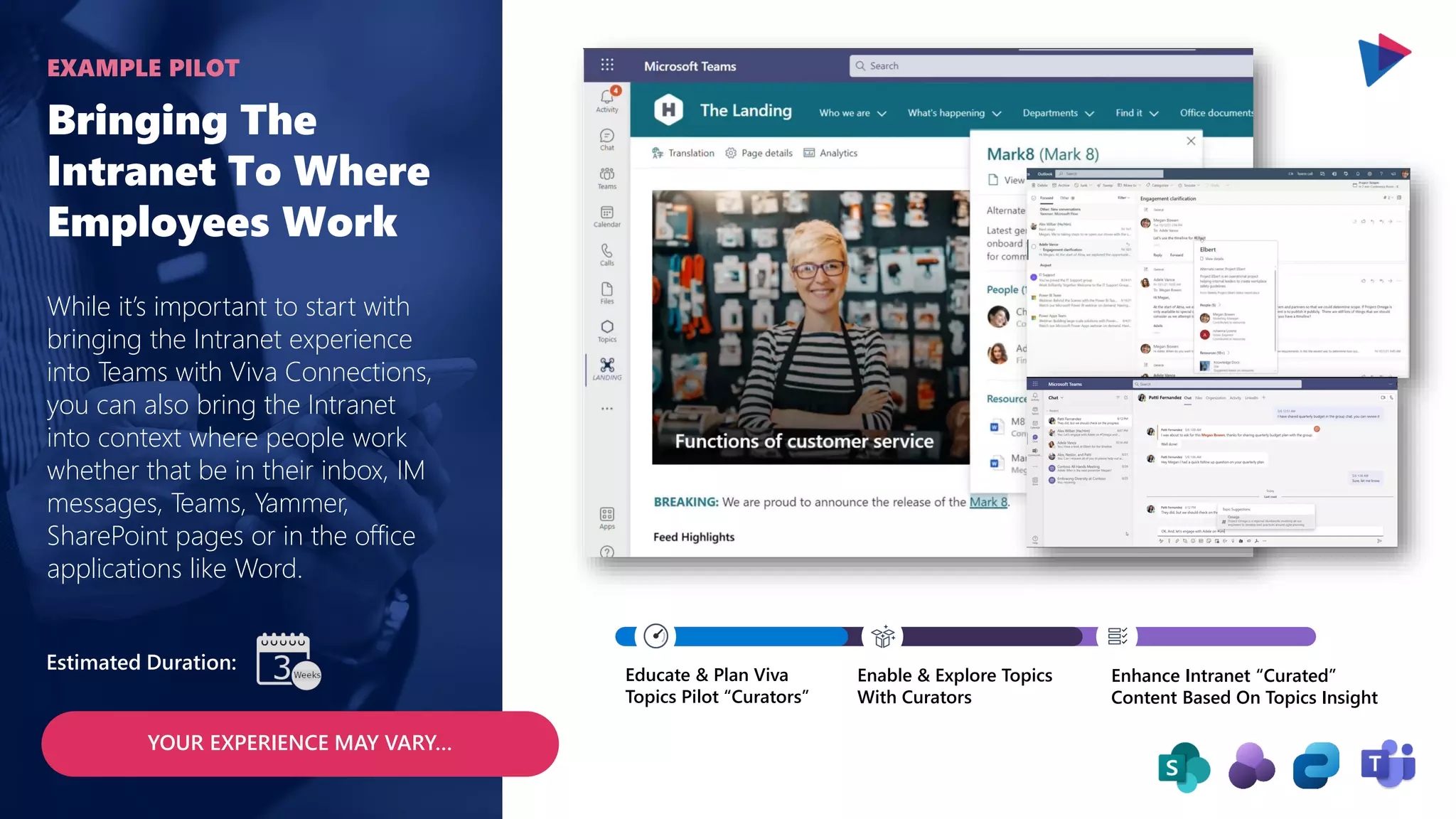Image resolution: width=1456 pixels, height=819 pixels.
Task: Click the Microsoft Edge logo icon
Action: coord(1317,766)
